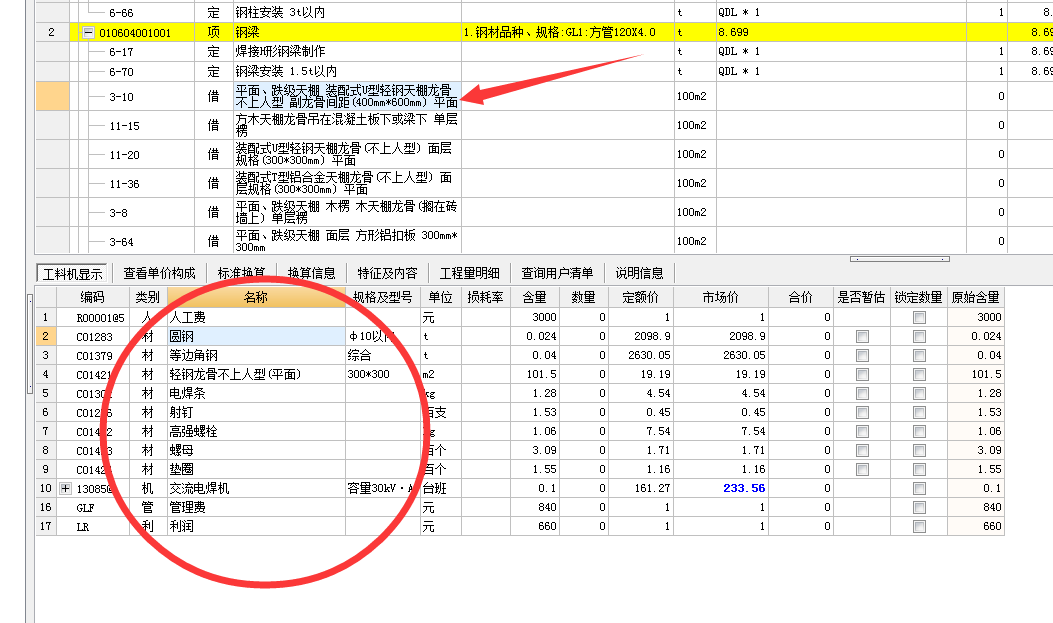Screen dimensions: 1053x623
Task: Switch to 换算信息 tab
Action: coord(312,273)
